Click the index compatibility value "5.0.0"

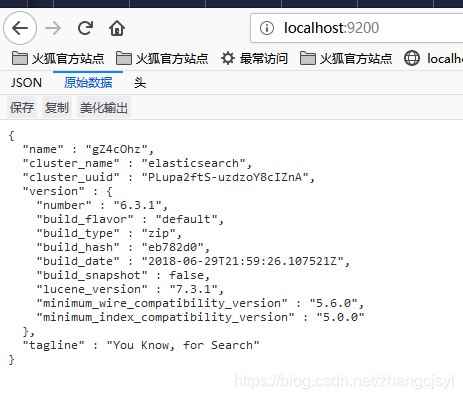point(340,317)
